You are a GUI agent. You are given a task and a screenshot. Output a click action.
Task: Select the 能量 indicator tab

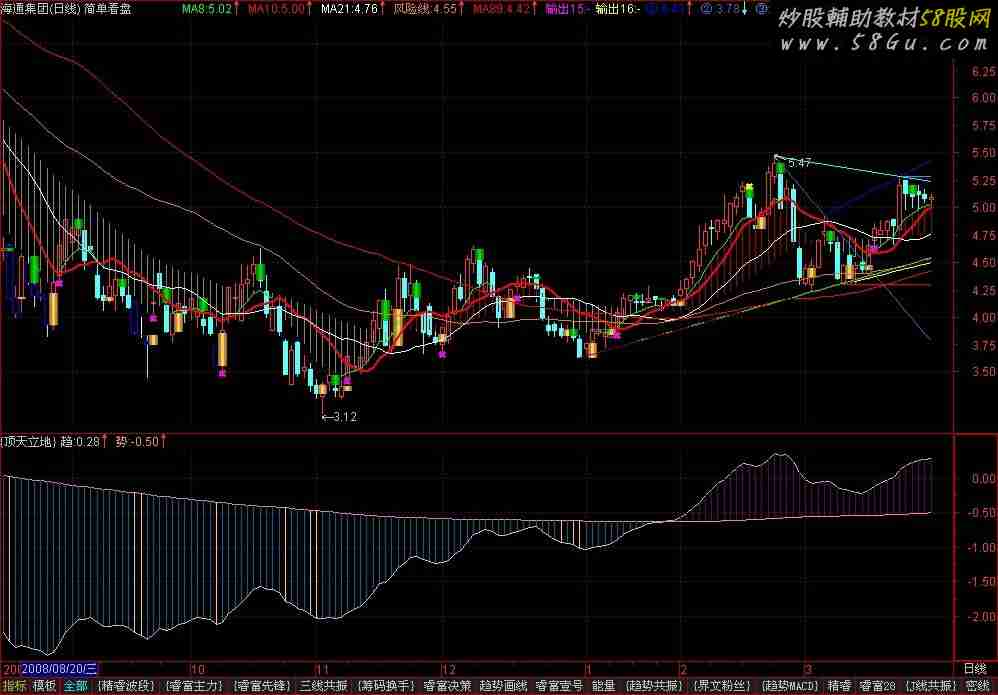[603, 686]
